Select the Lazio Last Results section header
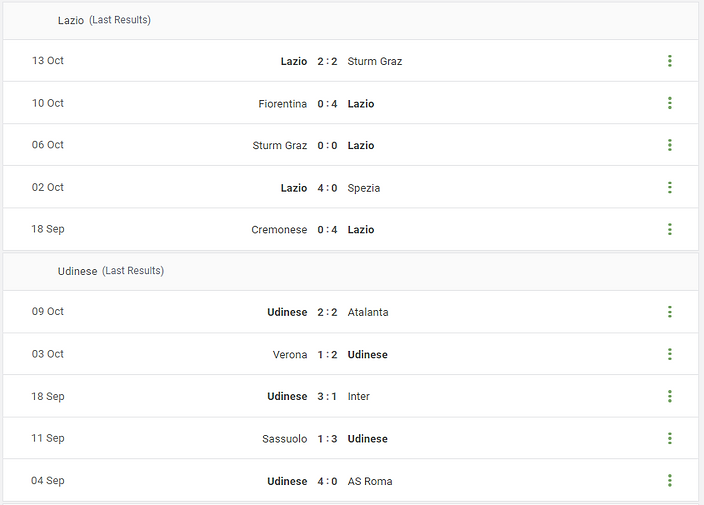Viewport: 704px width, 505px height. click(104, 20)
